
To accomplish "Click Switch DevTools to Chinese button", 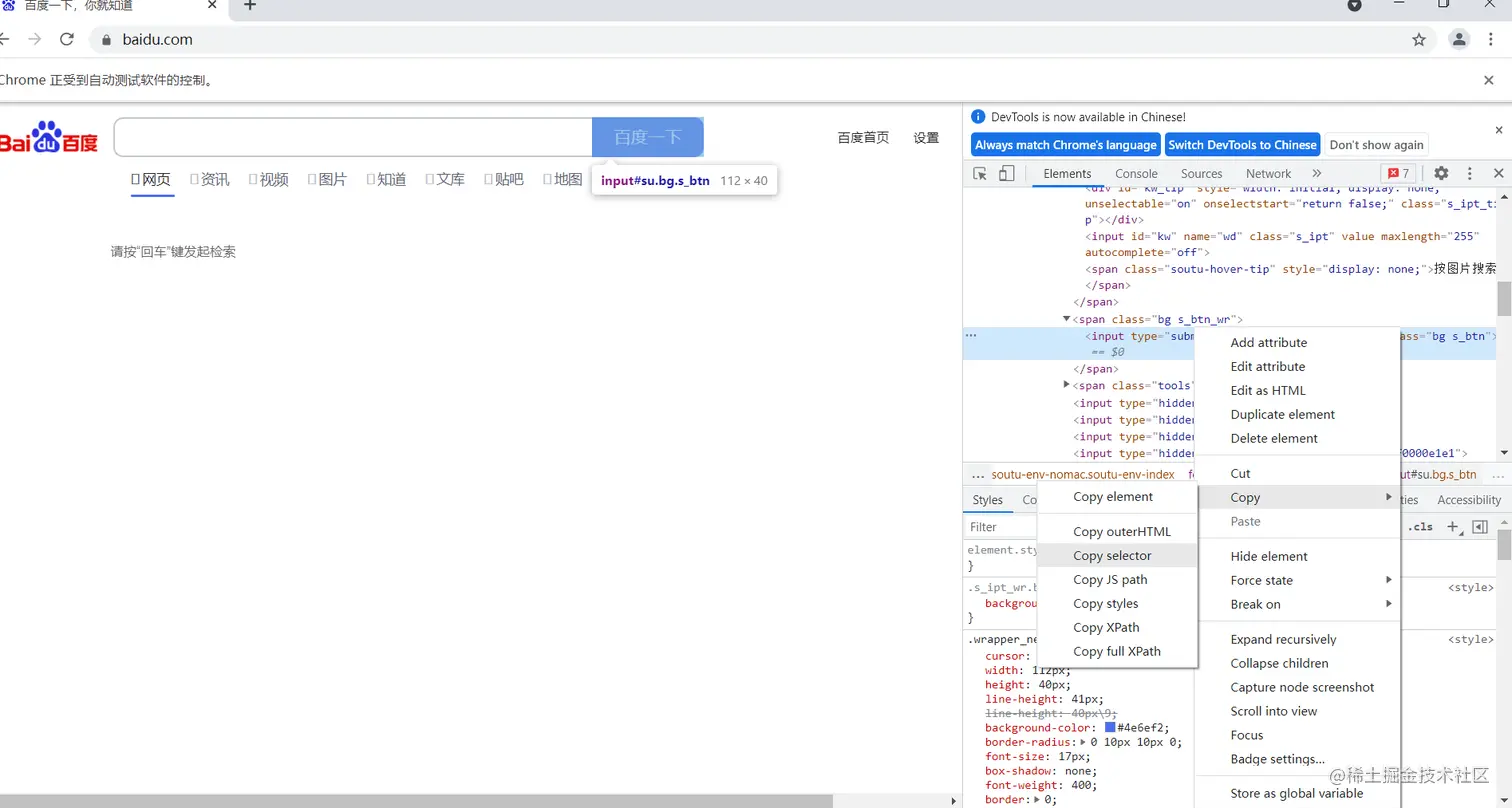I will (x=1242, y=145).
